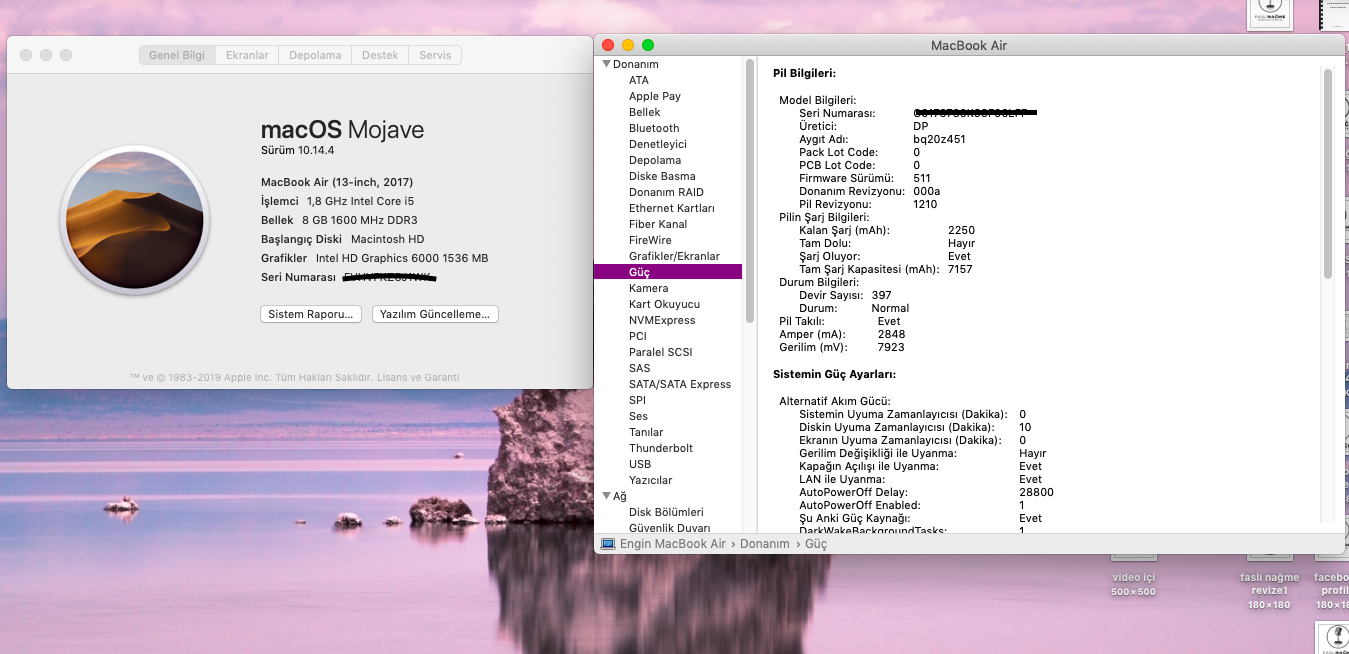Click 'Pil Bilgileri:' heading
Screen dimensions: 1349x654
tap(804, 73)
